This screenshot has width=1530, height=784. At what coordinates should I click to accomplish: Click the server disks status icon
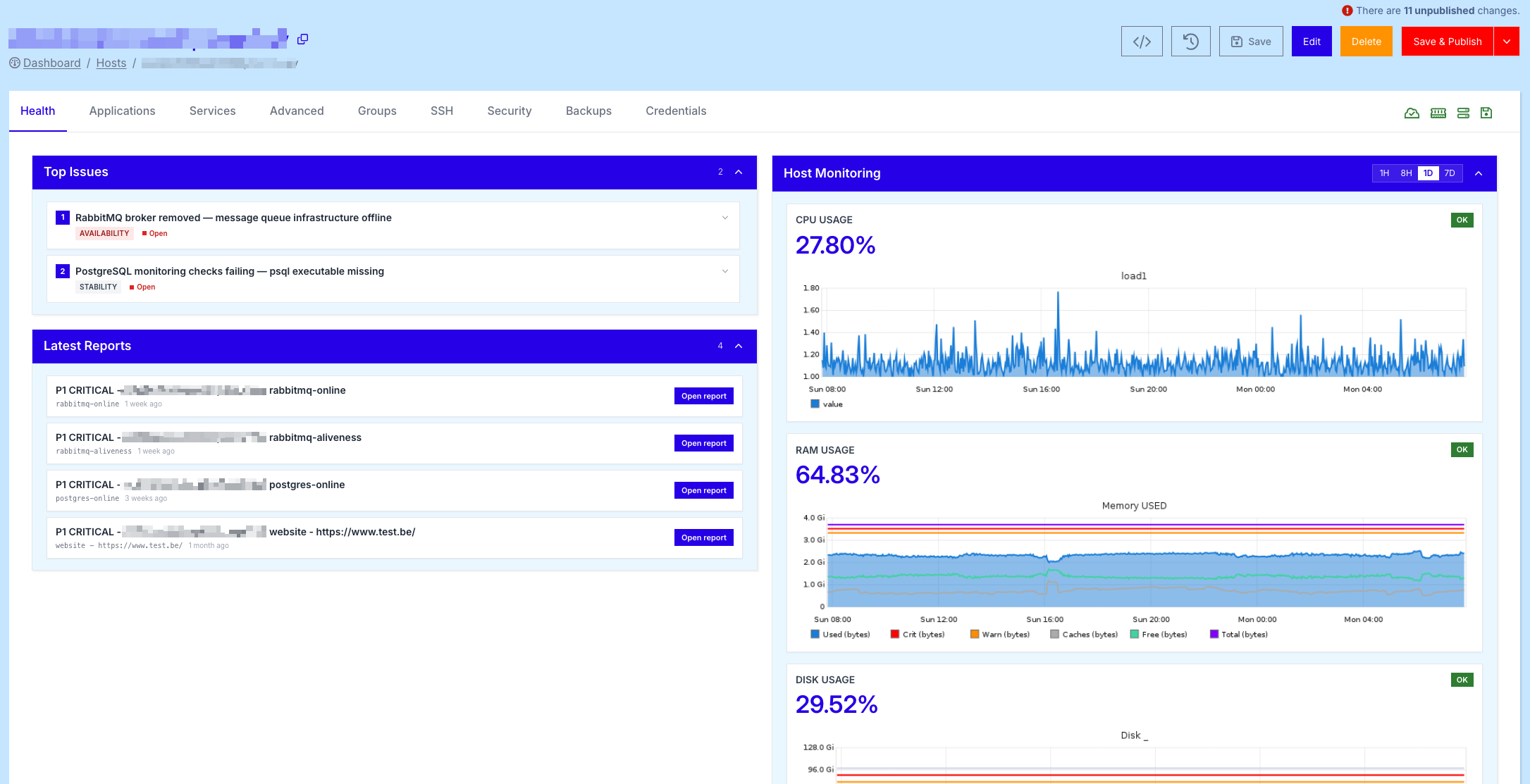click(1464, 113)
